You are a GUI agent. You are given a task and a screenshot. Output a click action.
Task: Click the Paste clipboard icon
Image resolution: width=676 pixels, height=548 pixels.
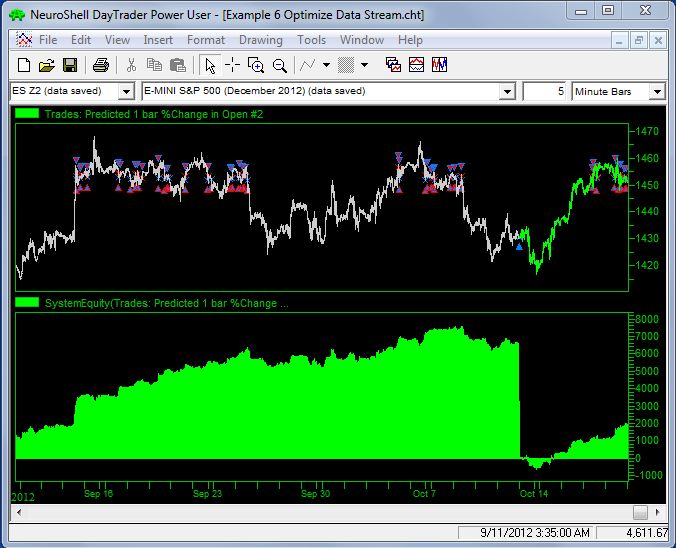[x=178, y=65]
